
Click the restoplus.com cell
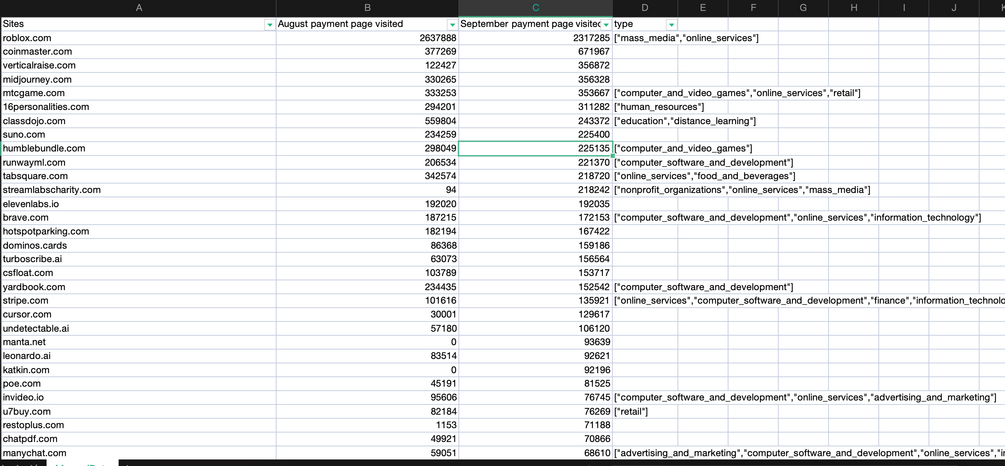click(138, 426)
